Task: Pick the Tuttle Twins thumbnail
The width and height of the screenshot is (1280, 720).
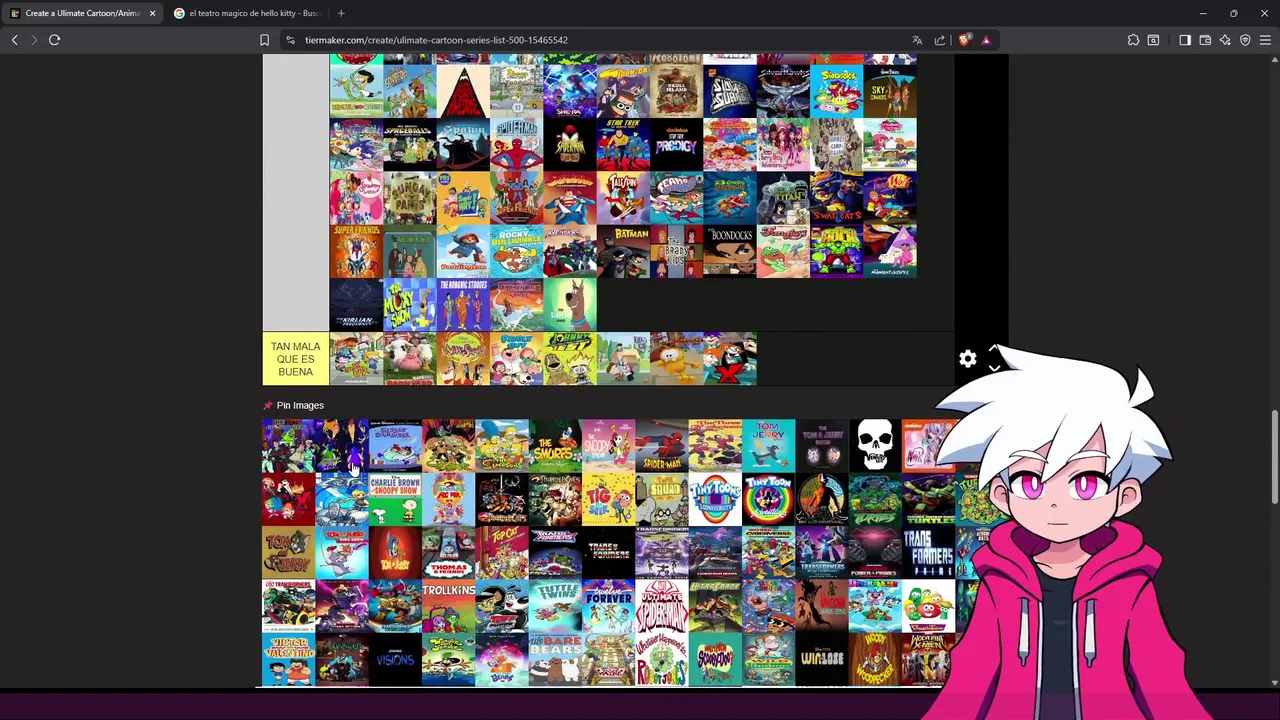Action: [555, 605]
